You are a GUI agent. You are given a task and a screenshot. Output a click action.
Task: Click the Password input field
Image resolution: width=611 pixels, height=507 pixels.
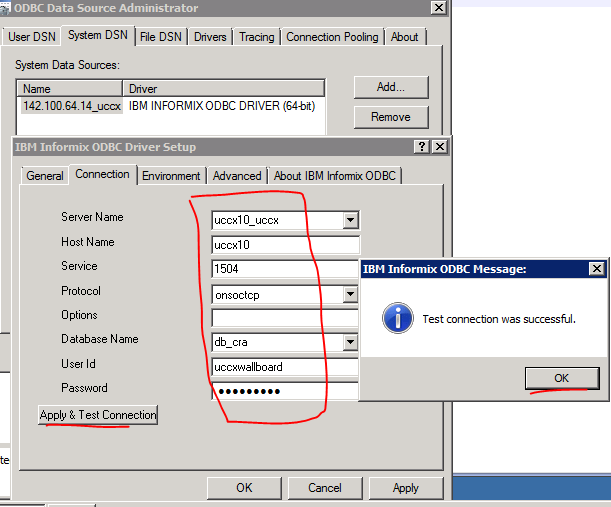pyautogui.click(x=285, y=391)
